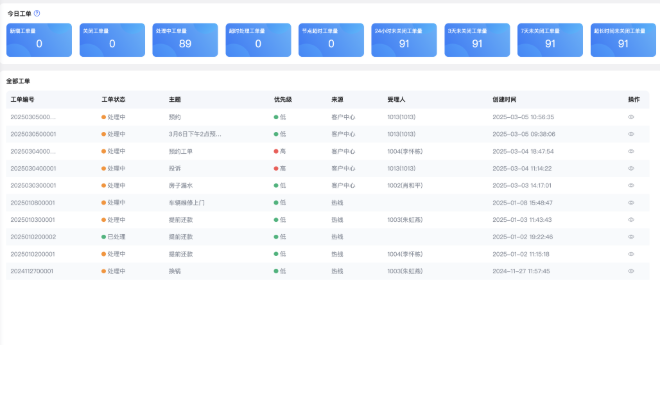Screen dimensions: 660x420
Task: Select the 3月6日下午2点 subject cell
Action: [x=195, y=134]
